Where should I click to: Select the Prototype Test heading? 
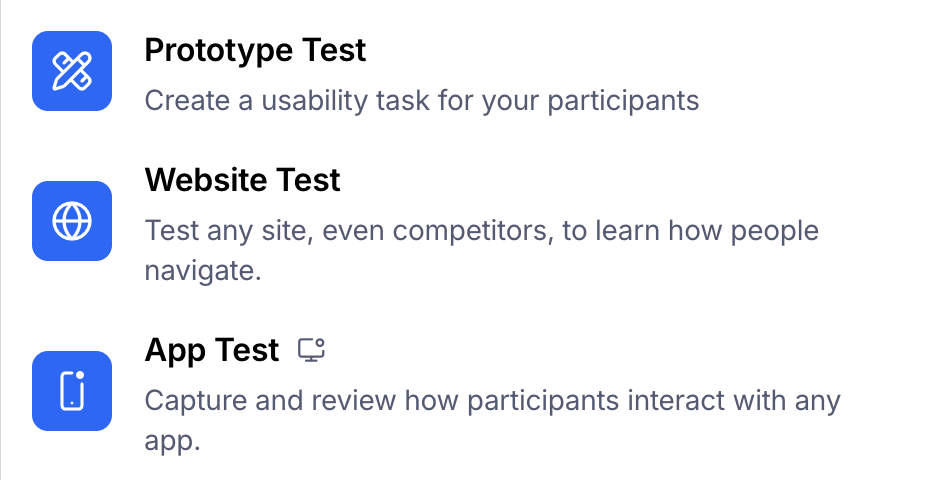(x=255, y=50)
